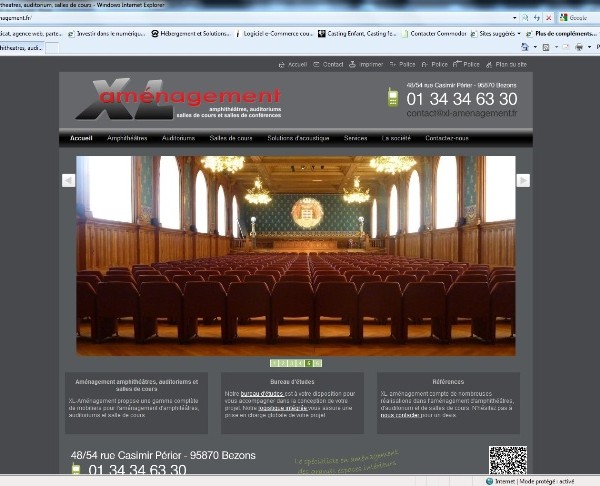The image size is (600, 486).
Task: Open the Sites suggérés dropdown arrow
Action: pyautogui.click(x=519, y=34)
